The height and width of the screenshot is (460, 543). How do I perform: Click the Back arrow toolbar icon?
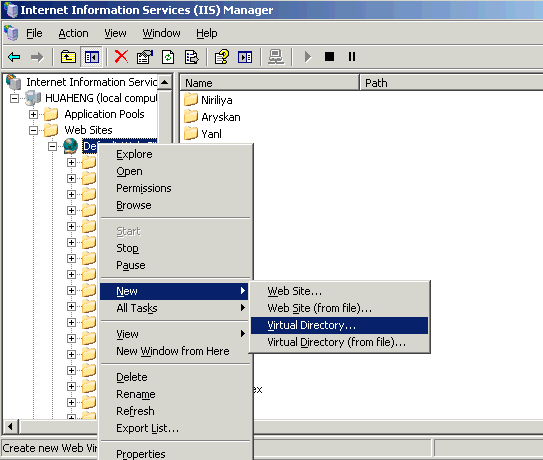coord(14,57)
